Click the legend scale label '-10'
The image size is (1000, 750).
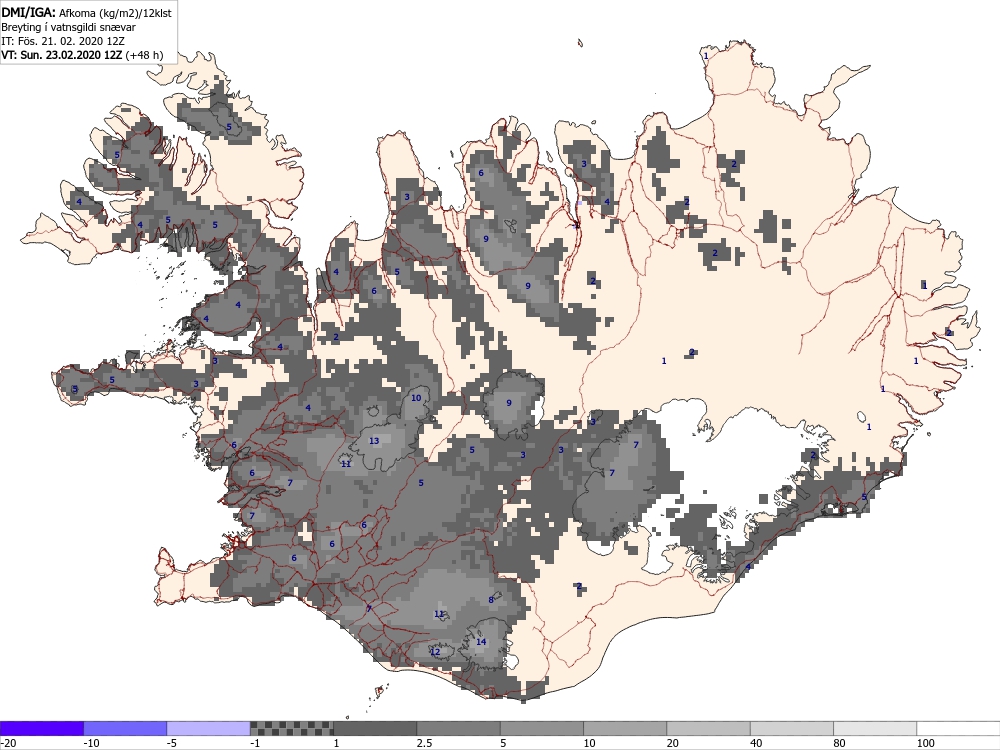coord(92,743)
